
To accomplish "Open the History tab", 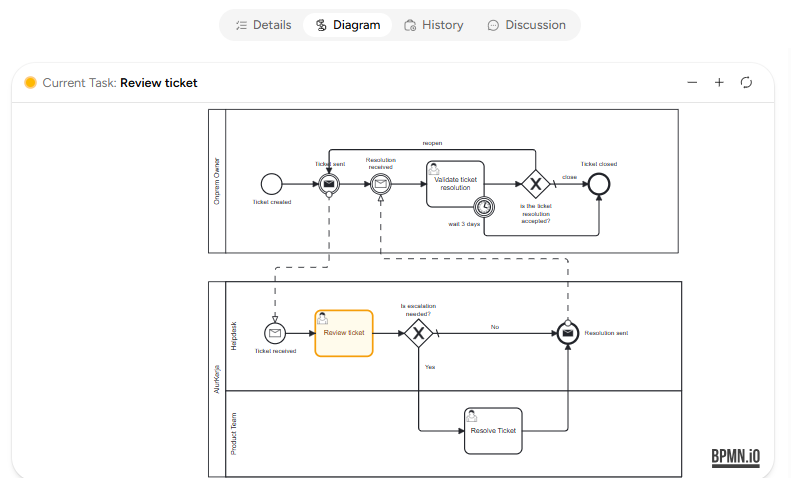I will pyautogui.click(x=434, y=25).
